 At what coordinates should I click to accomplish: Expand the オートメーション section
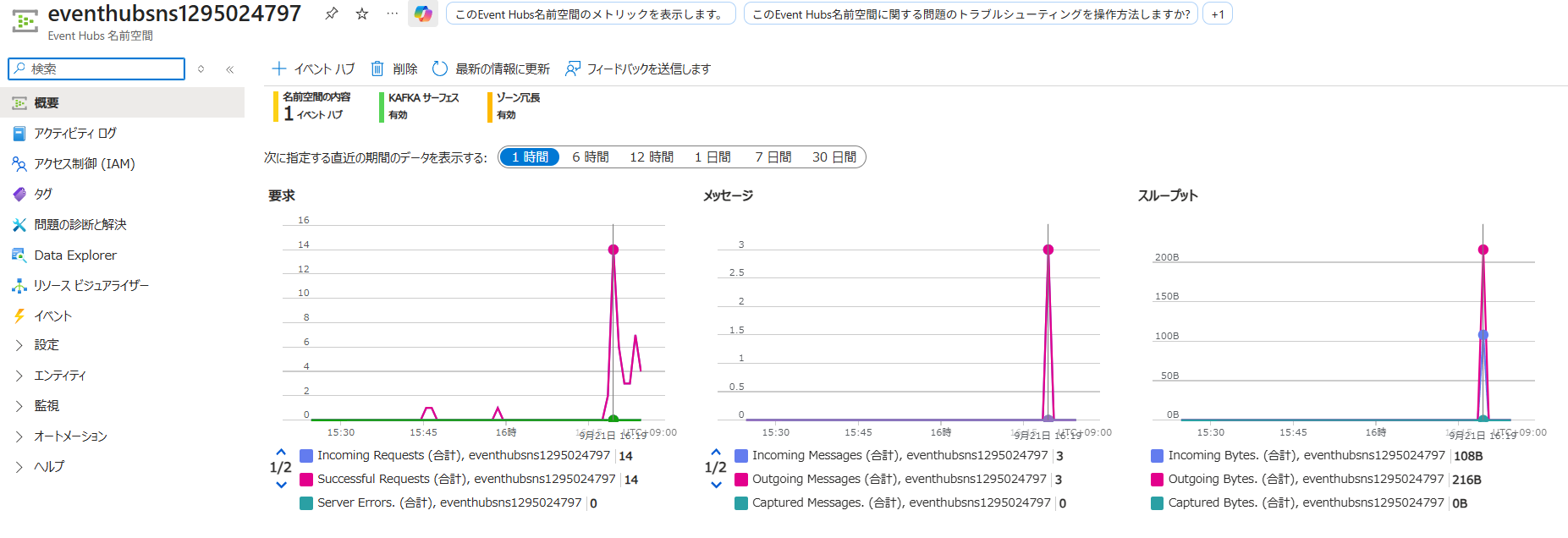click(x=19, y=436)
